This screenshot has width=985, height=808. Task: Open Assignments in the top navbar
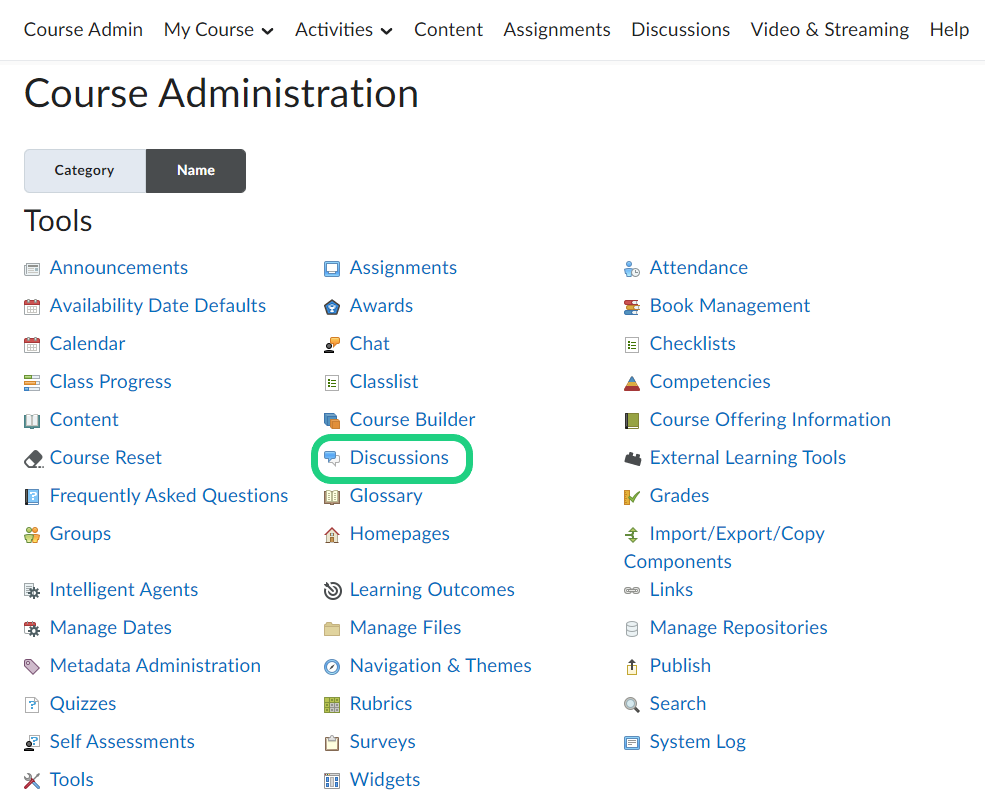tap(556, 30)
